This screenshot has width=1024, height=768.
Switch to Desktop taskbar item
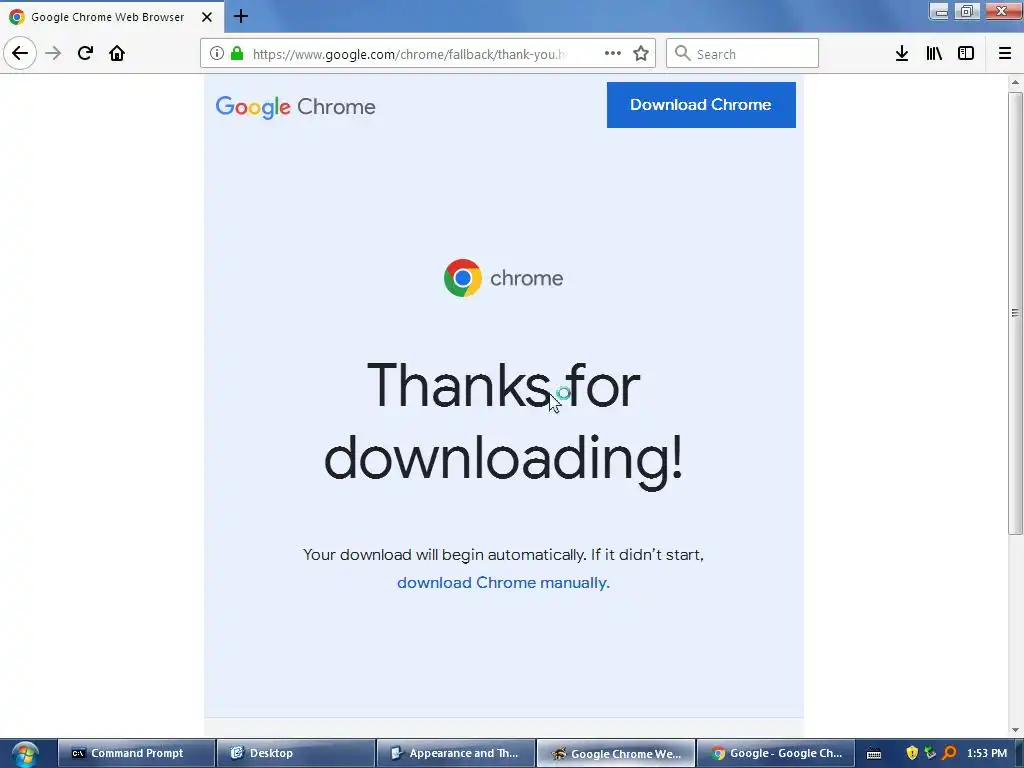pos(296,753)
